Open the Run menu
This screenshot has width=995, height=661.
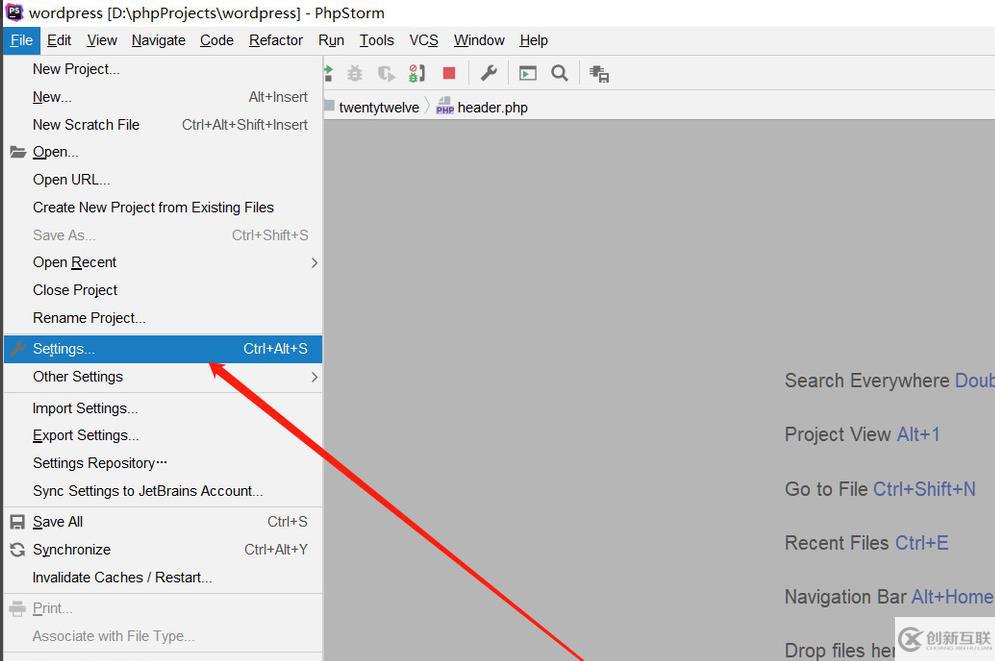coord(331,41)
